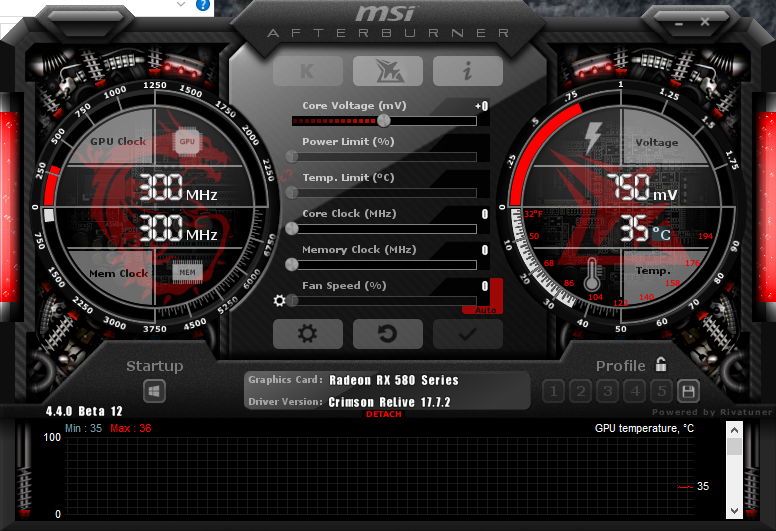
Task: Click the Core Clock slider handle
Action: [292, 228]
